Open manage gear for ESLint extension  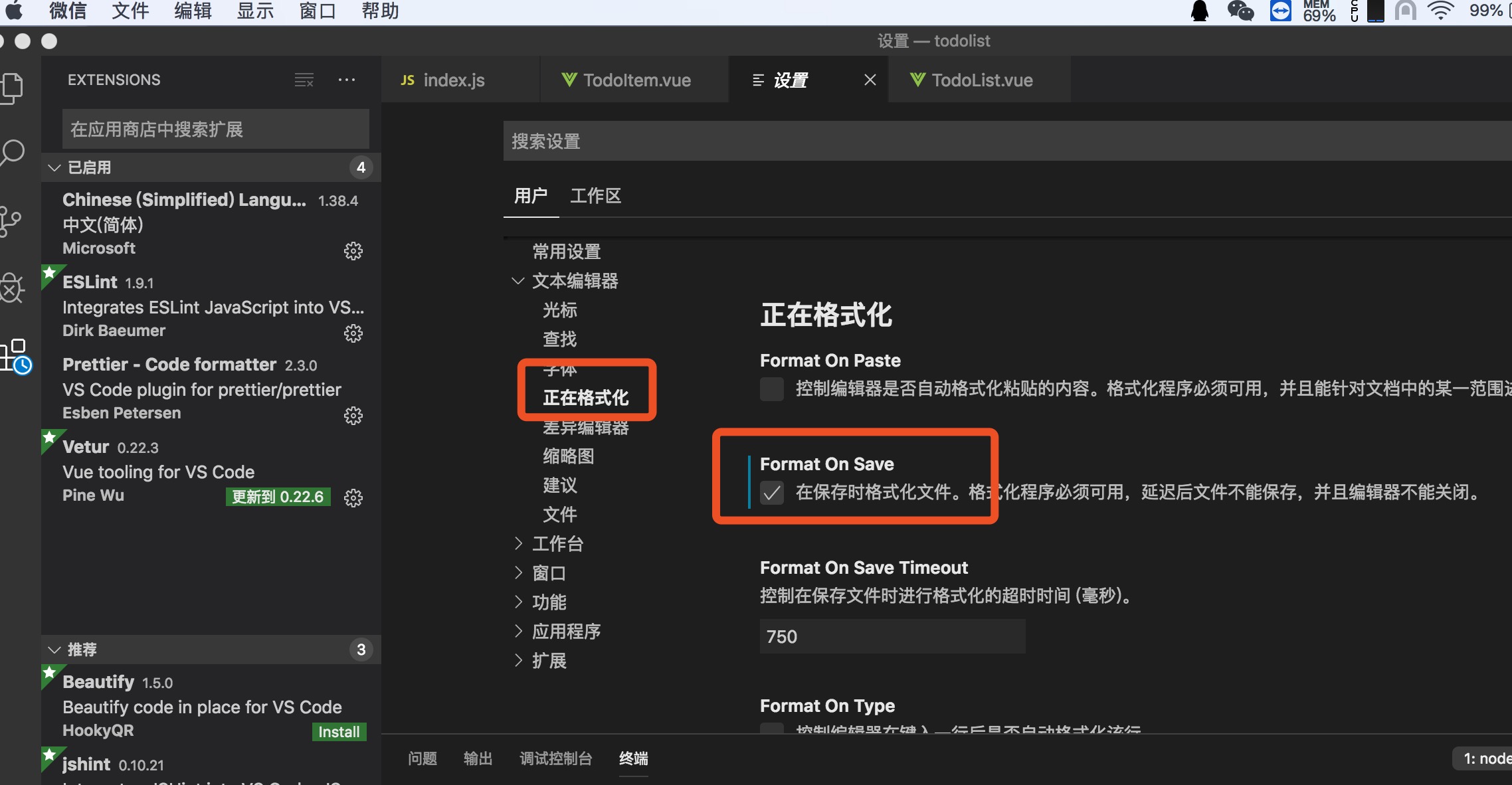click(353, 333)
